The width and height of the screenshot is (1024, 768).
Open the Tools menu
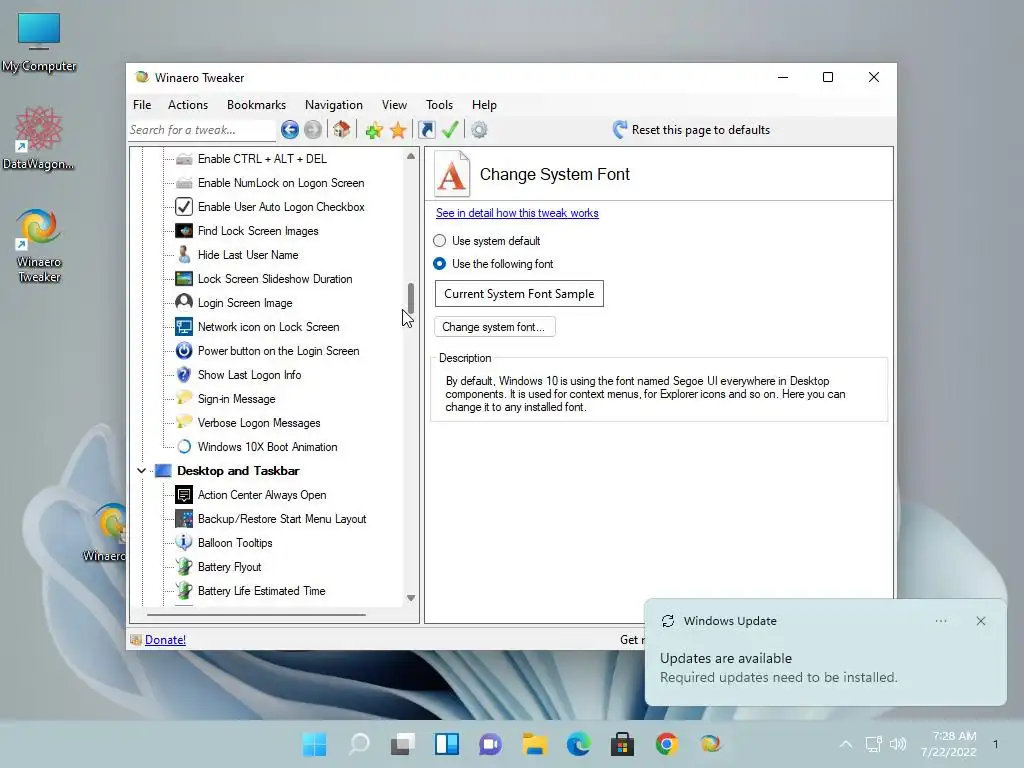pyautogui.click(x=440, y=104)
